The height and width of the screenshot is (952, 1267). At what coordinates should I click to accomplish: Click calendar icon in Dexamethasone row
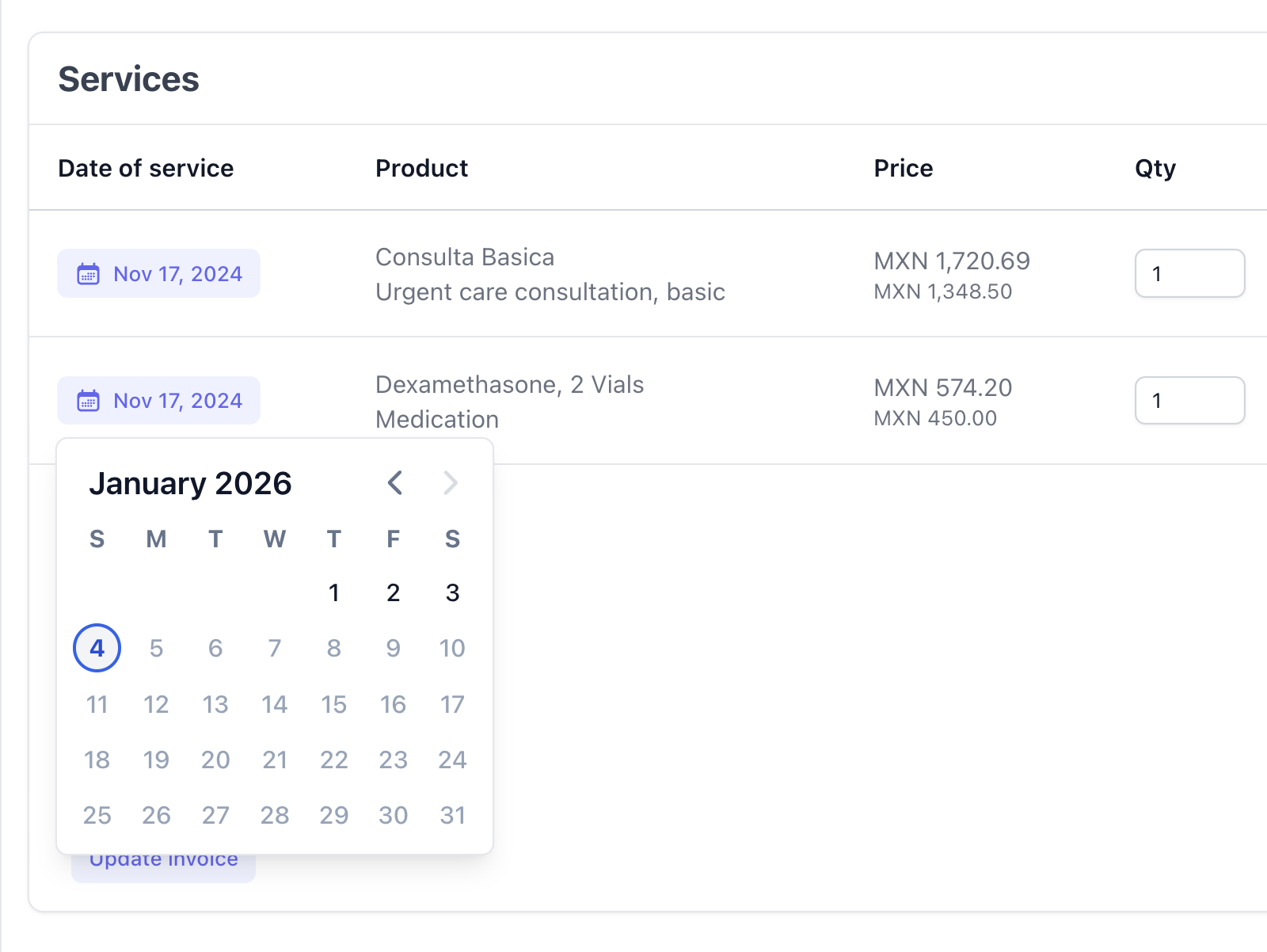pos(88,401)
